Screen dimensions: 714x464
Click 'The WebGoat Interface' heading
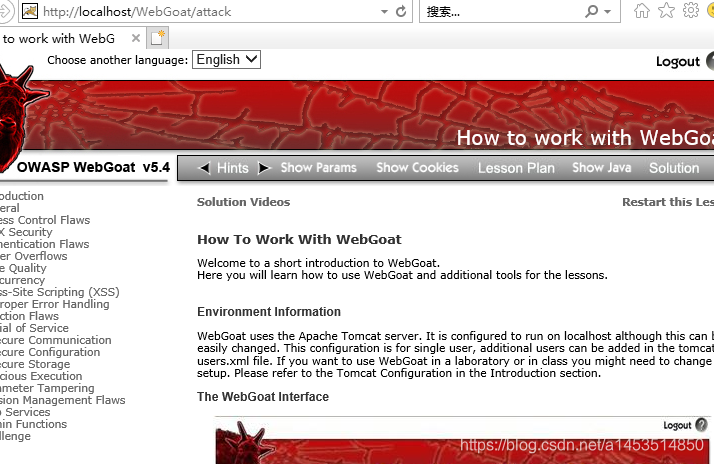(263, 397)
